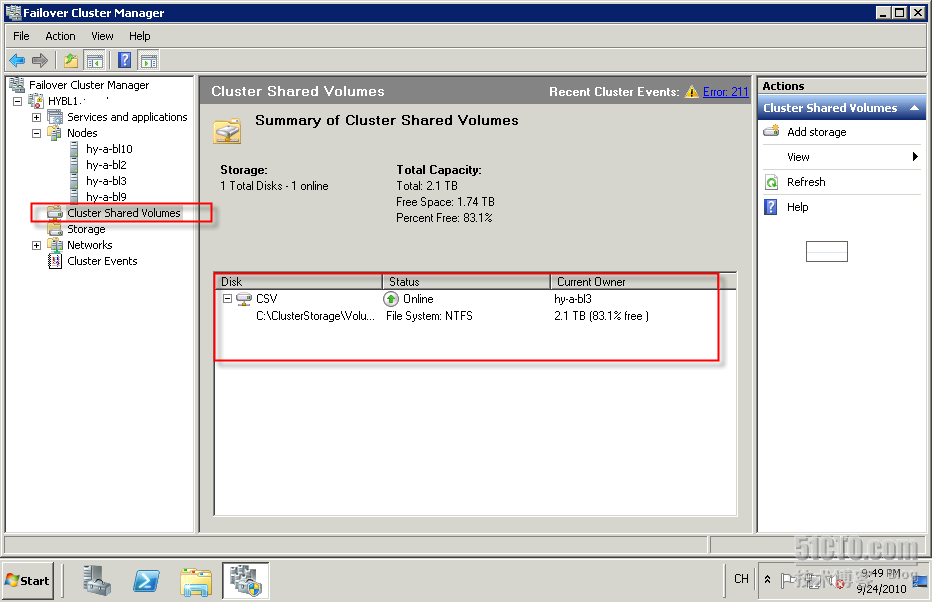Select the HYBL1 cluster node
Image resolution: width=932 pixels, height=602 pixels.
(63, 101)
